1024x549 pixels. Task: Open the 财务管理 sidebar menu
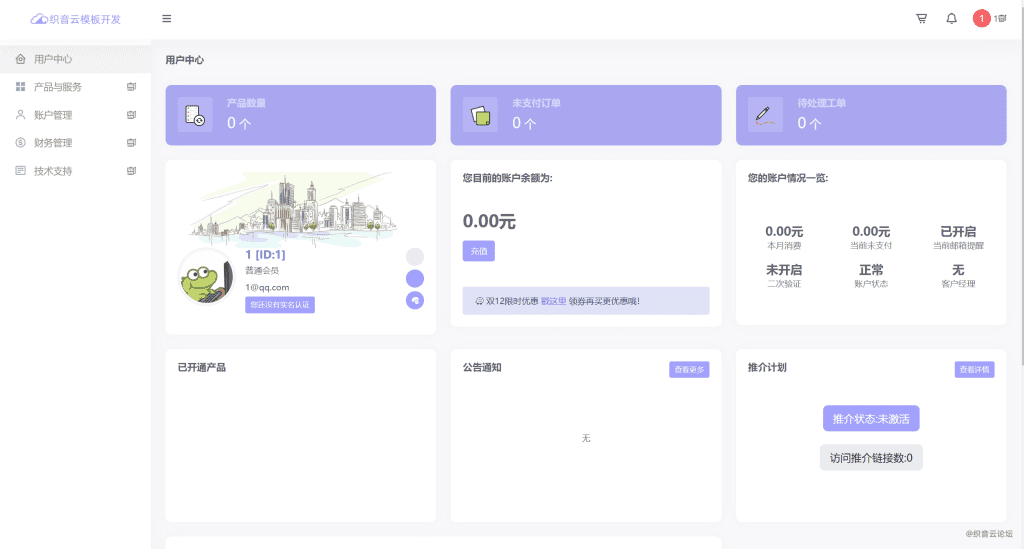pyautogui.click(x=75, y=142)
